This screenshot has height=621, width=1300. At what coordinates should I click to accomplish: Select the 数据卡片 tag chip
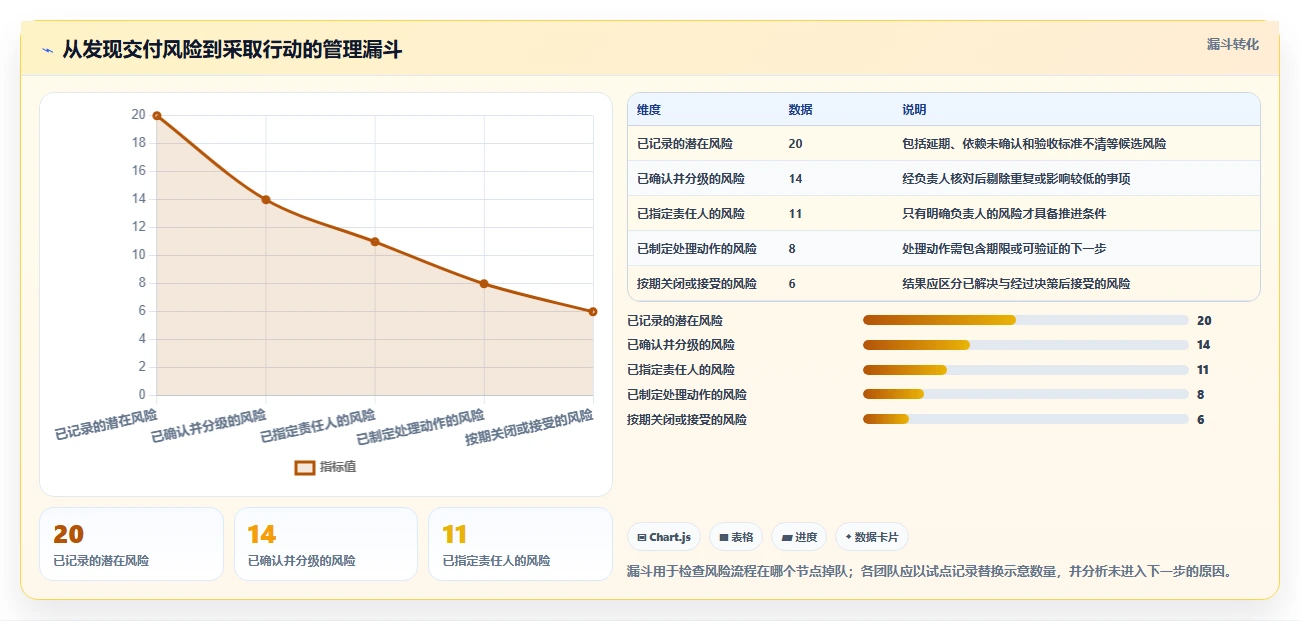(872, 537)
